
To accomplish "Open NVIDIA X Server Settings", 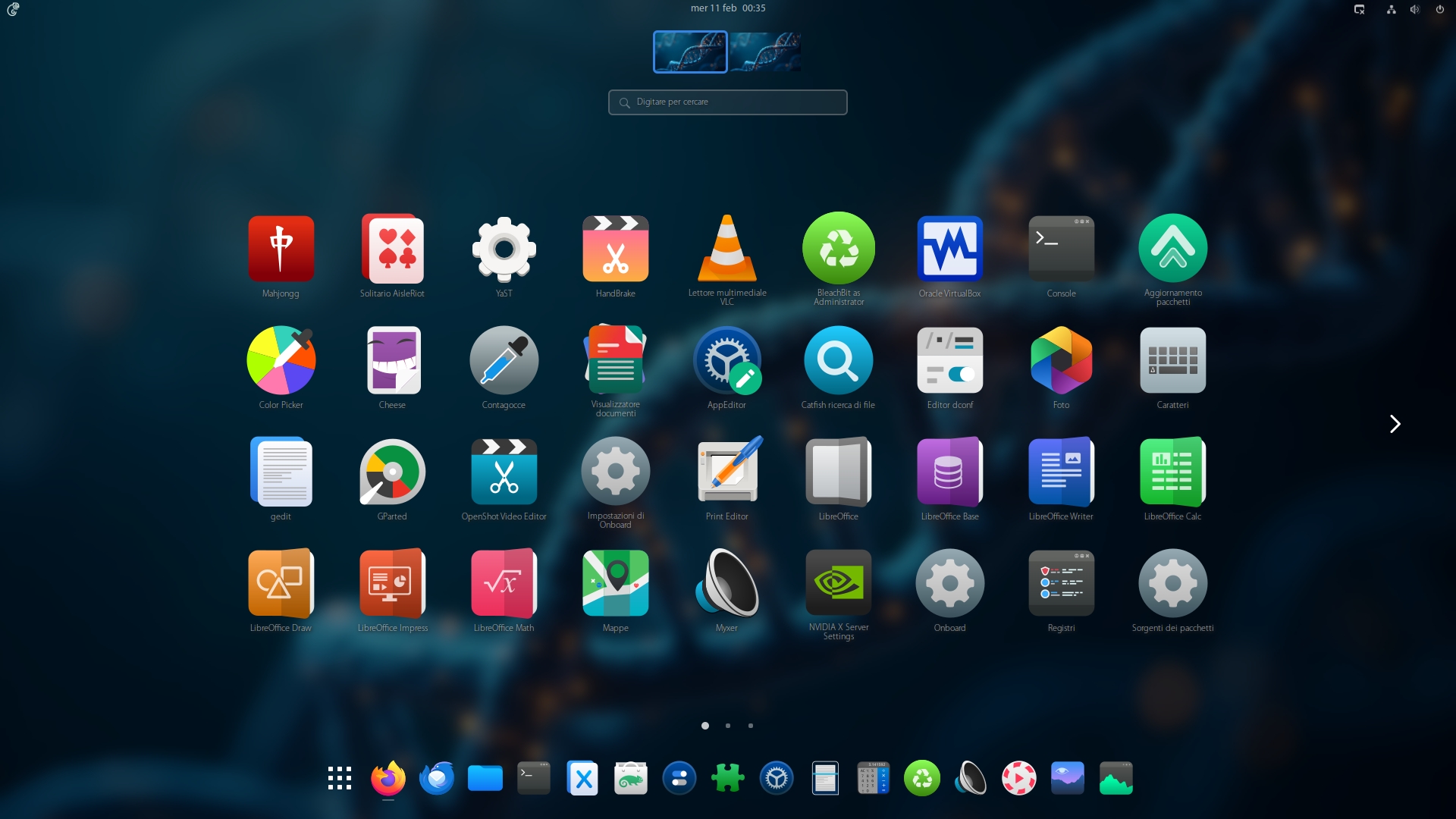I will pyautogui.click(x=838, y=583).
